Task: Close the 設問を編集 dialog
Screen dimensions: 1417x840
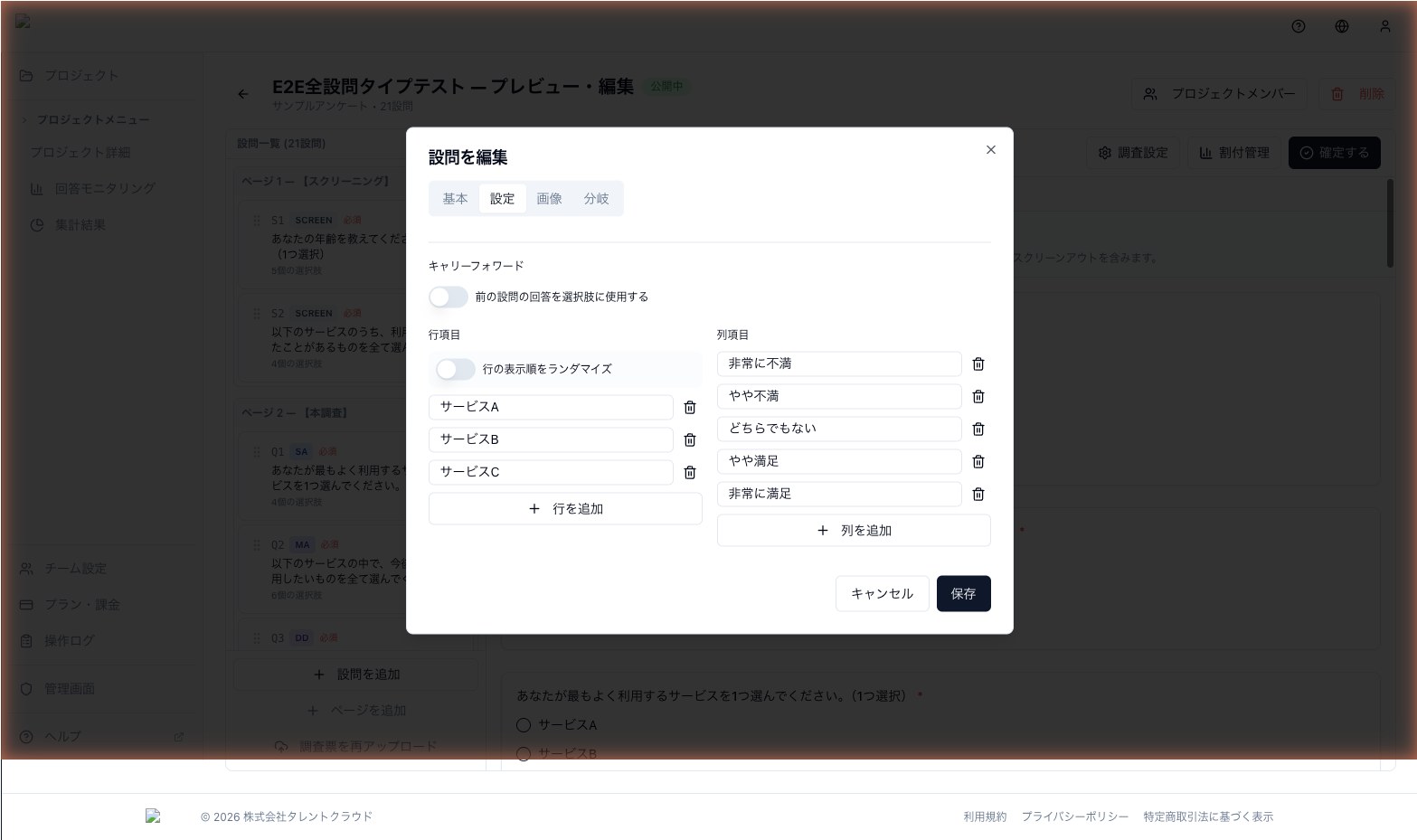Action: coord(990,150)
